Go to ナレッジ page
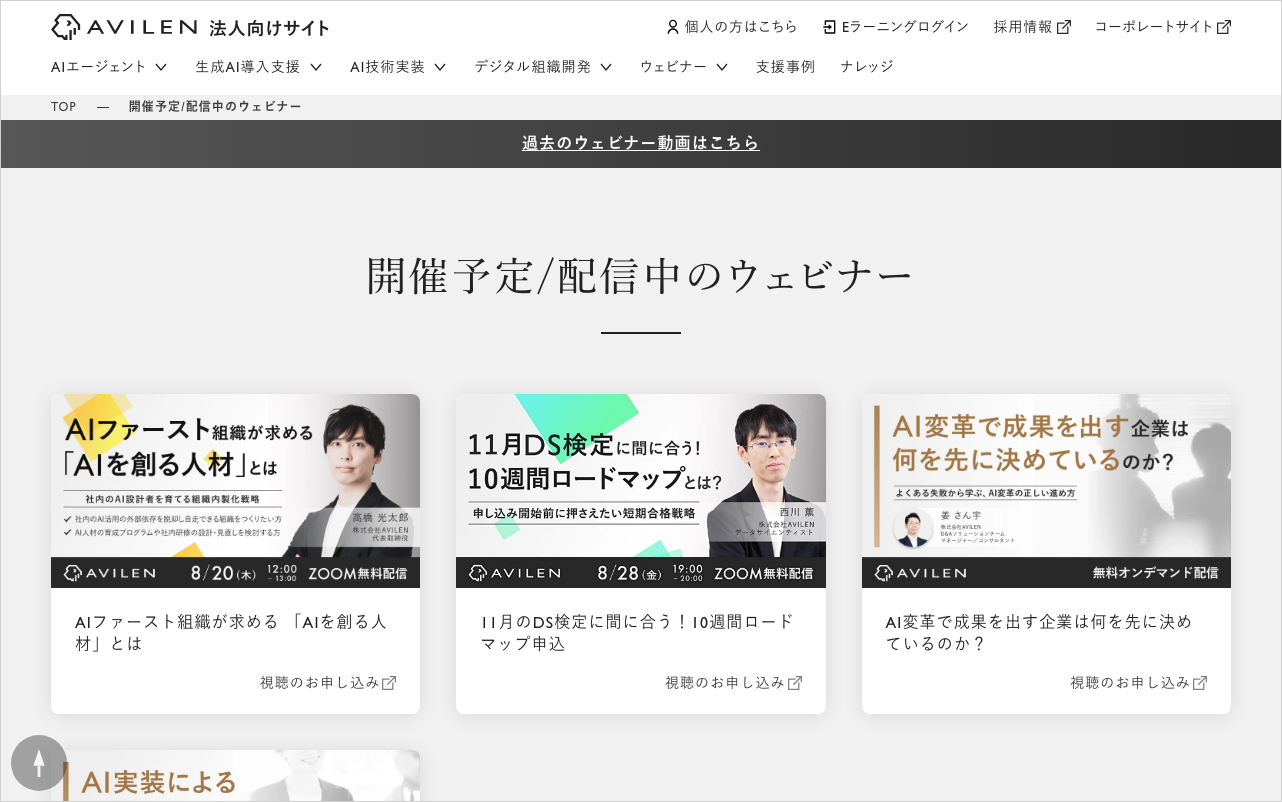1282x802 pixels. (x=867, y=67)
